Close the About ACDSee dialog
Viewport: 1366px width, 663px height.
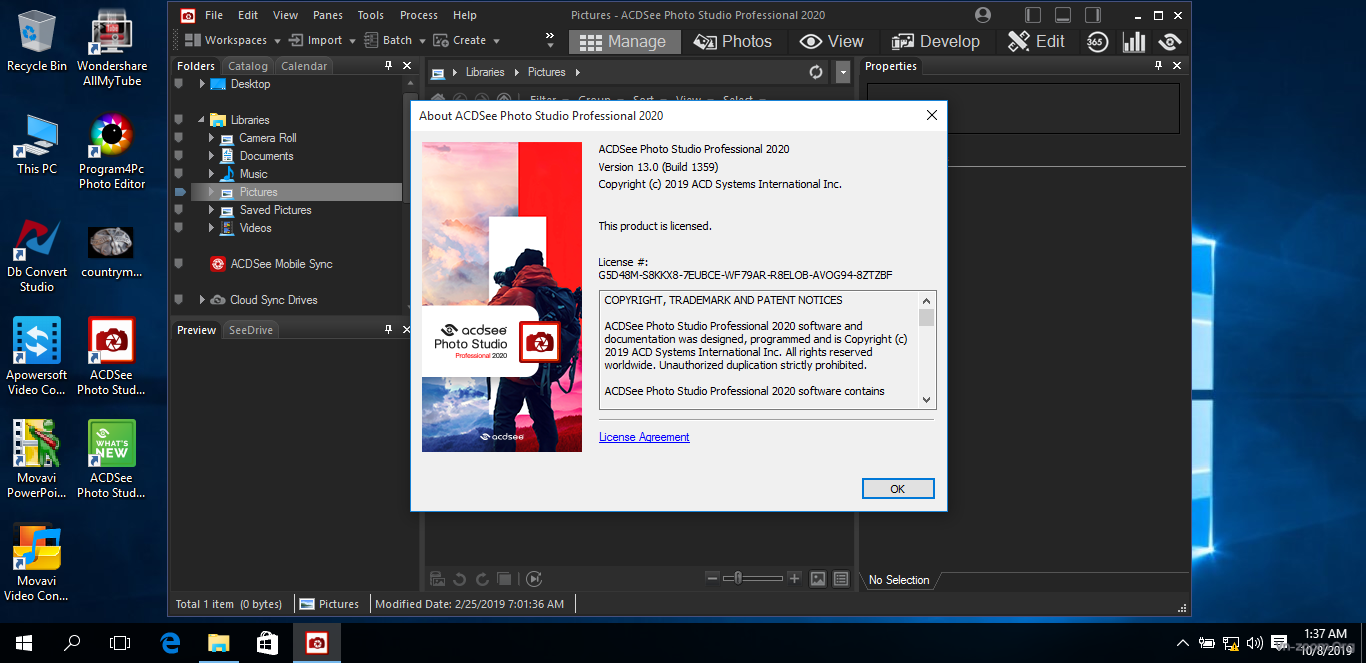click(x=931, y=115)
